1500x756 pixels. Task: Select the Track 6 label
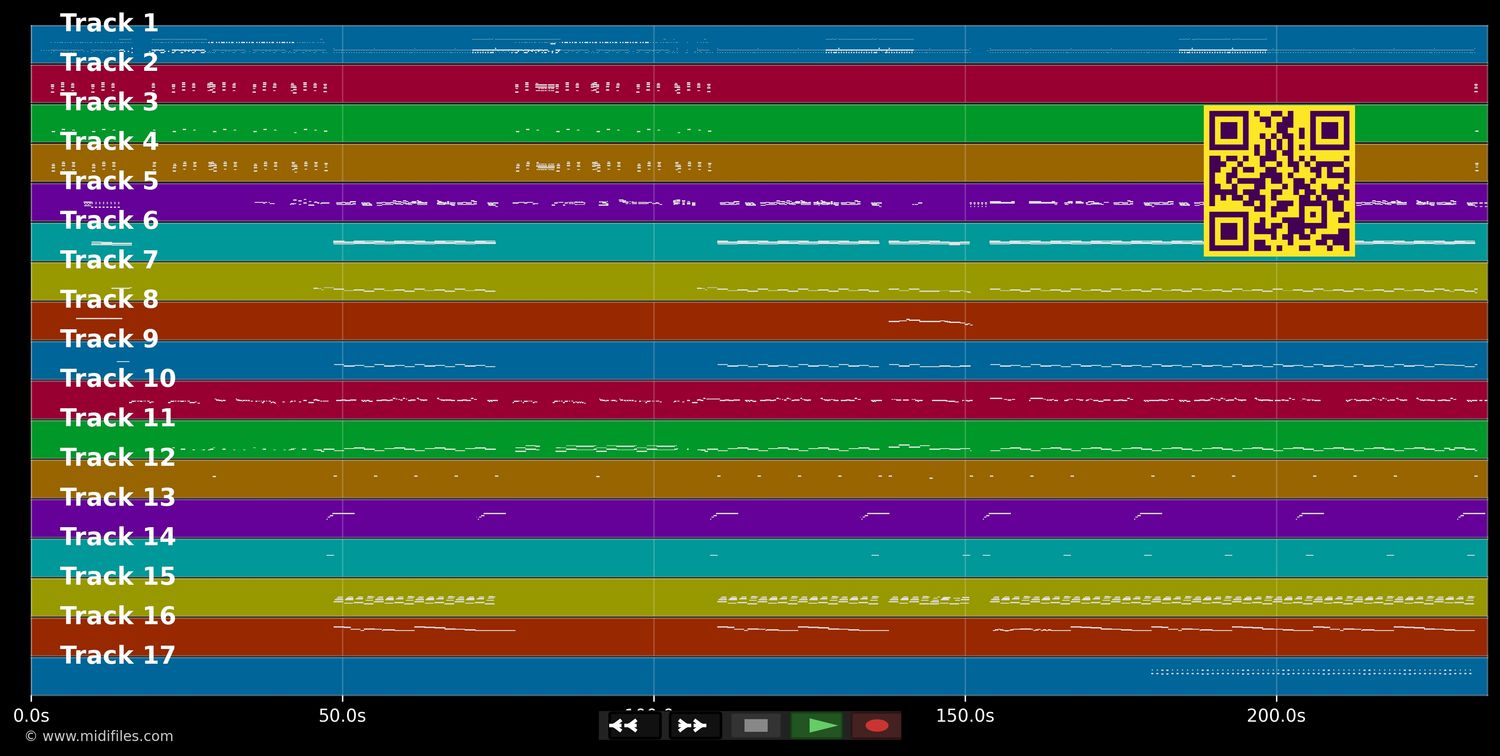tap(109, 221)
